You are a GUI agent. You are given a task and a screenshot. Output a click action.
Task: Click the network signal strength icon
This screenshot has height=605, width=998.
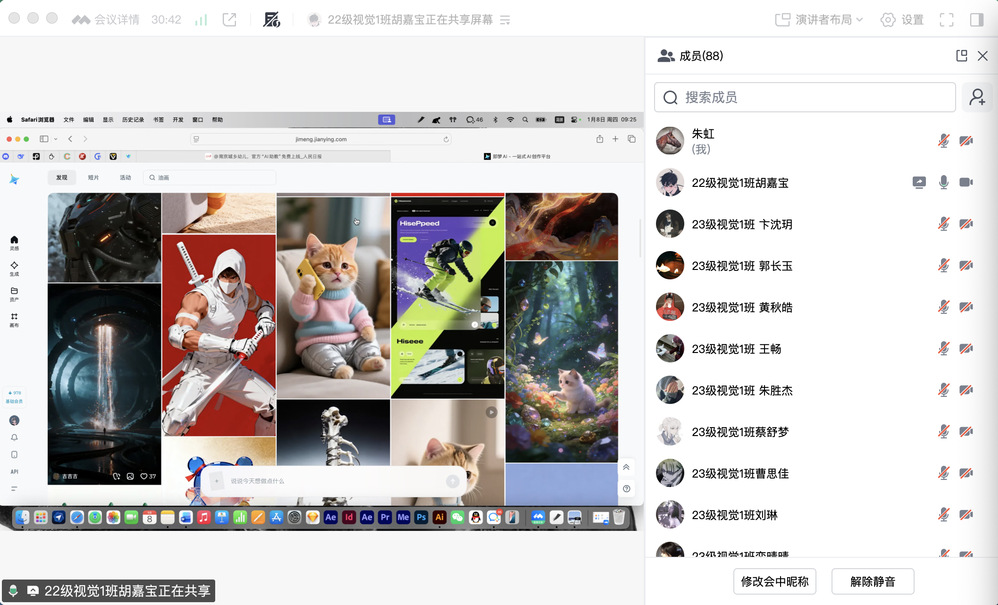[x=201, y=20]
